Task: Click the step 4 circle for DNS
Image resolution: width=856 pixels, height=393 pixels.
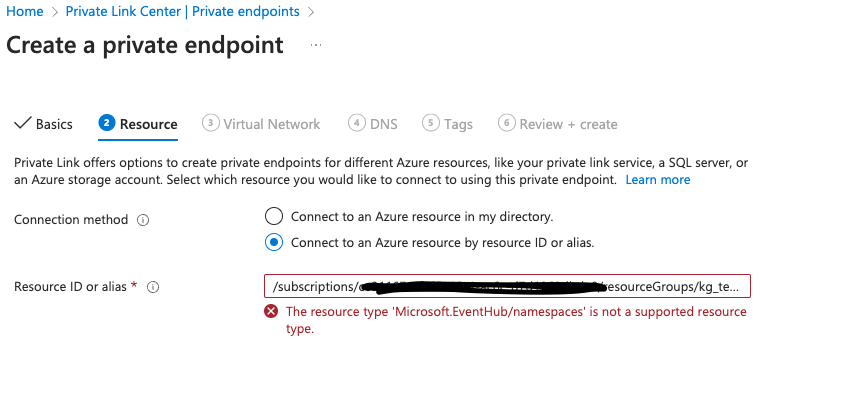Action: [x=356, y=123]
